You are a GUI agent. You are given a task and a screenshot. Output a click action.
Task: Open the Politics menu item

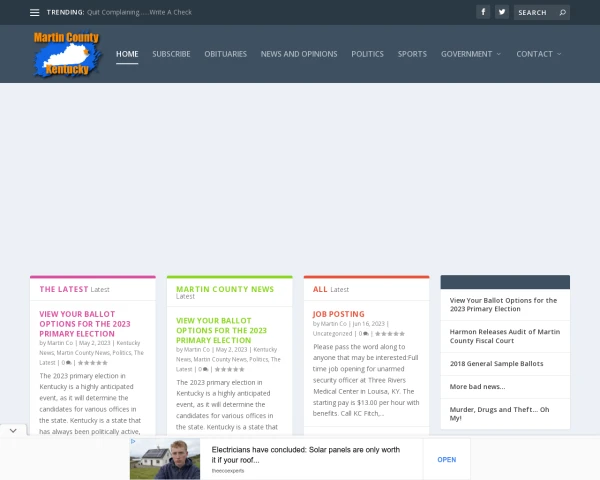367,54
